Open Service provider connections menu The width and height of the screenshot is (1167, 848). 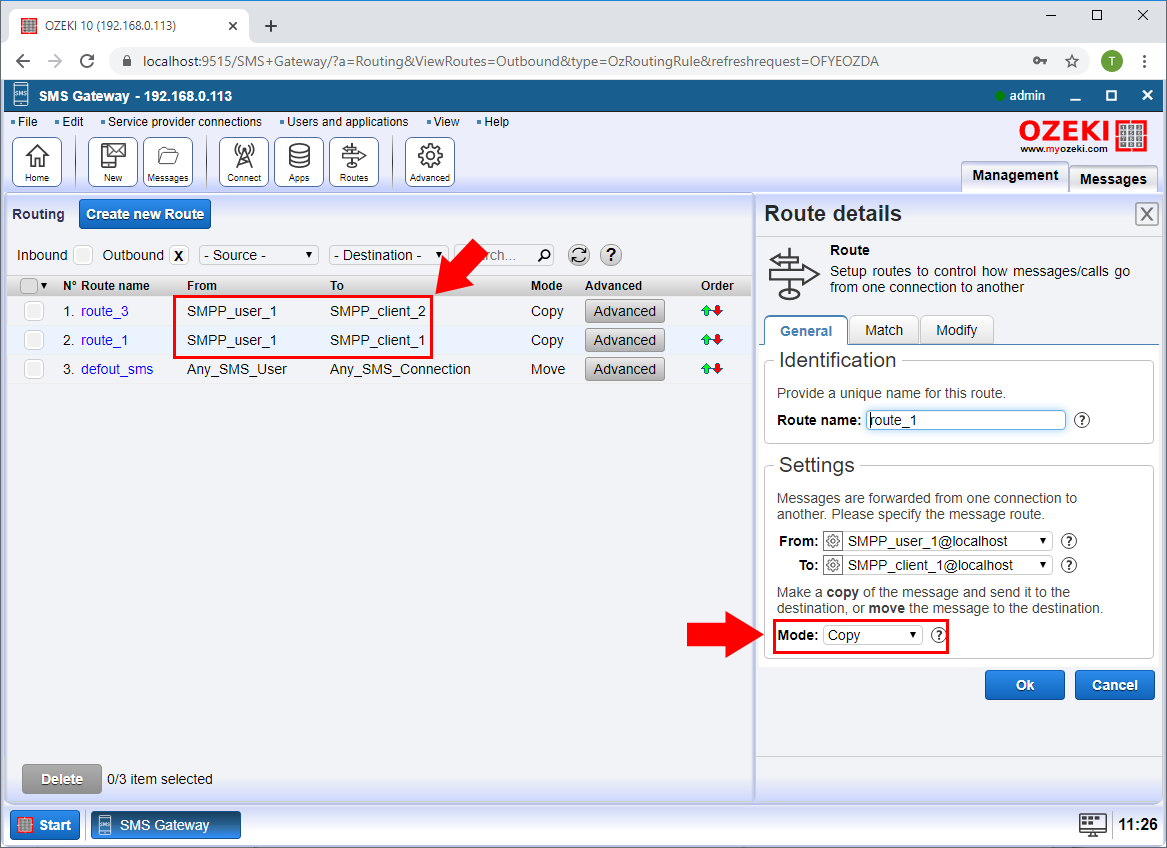tap(185, 122)
